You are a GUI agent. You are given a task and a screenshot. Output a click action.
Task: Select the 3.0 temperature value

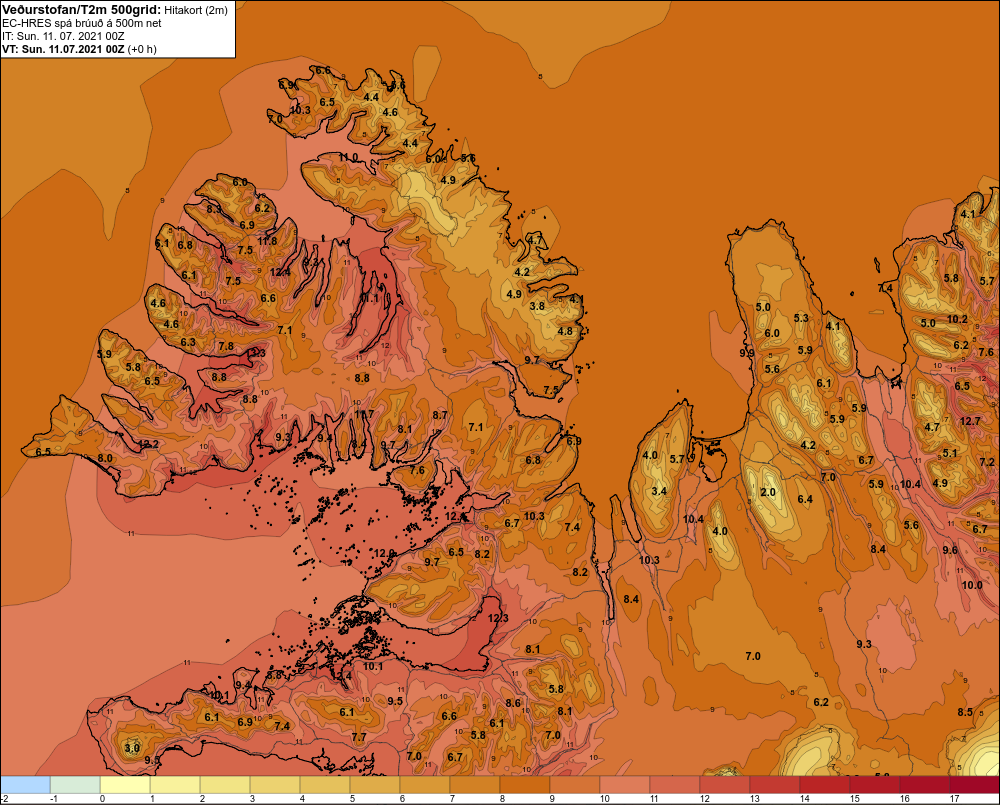131,748
